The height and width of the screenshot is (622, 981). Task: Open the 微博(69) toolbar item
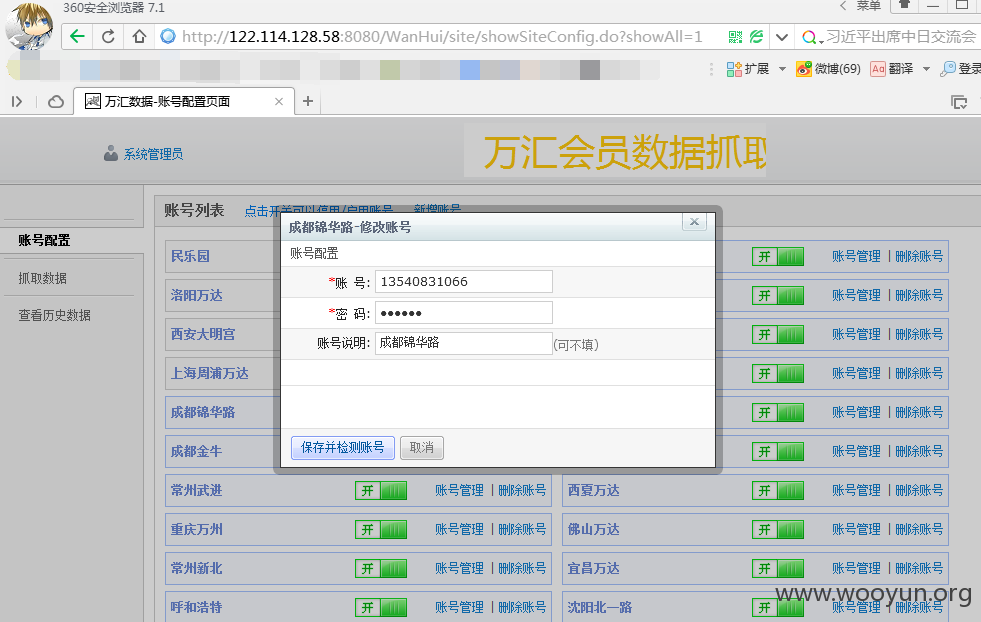(828, 69)
